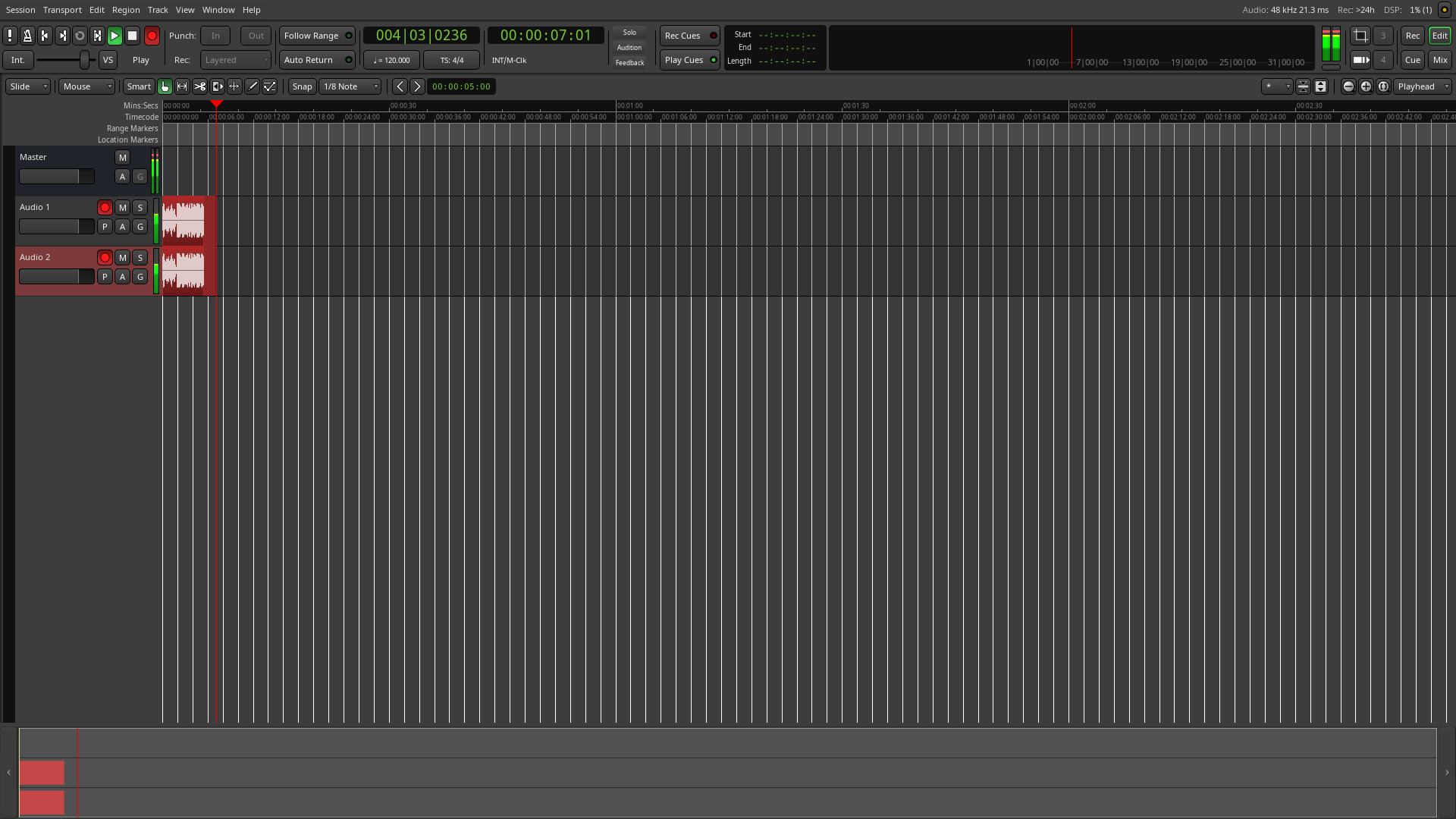
Task: Enable Follow Range option
Action: tap(317, 36)
